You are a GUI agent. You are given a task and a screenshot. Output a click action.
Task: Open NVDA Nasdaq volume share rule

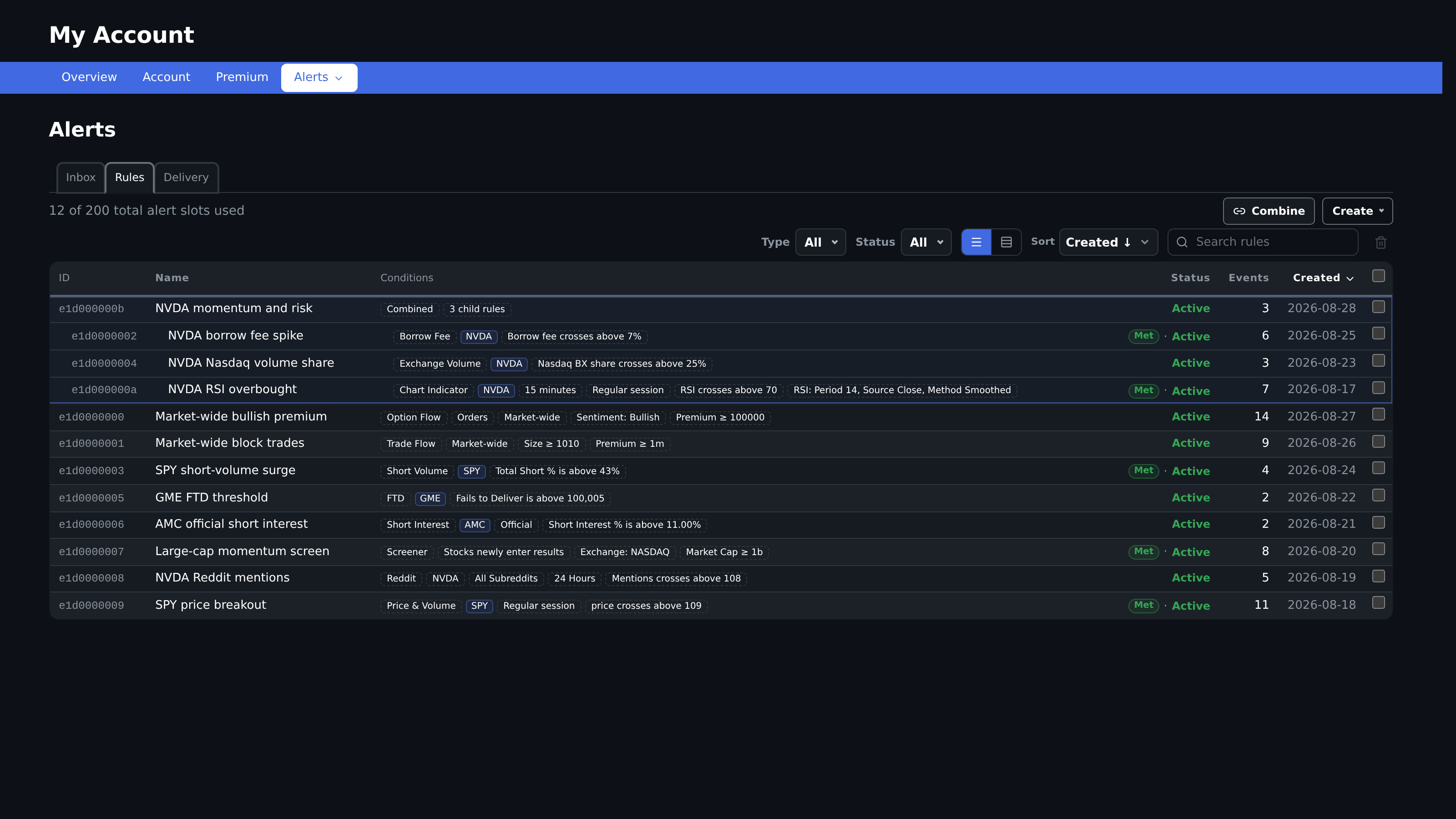(x=251, y=363)
